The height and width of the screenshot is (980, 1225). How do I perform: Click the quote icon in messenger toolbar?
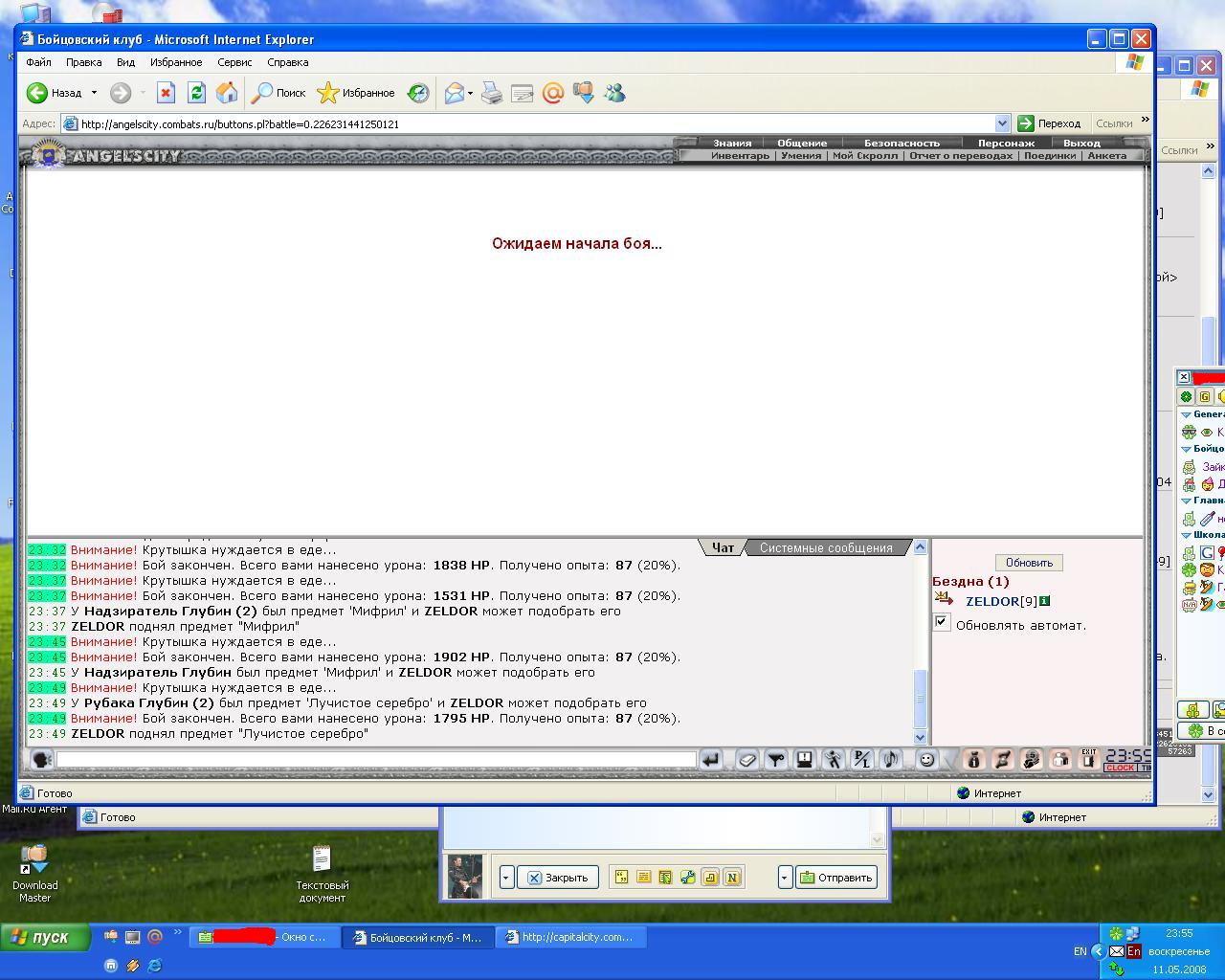[621, 878]
